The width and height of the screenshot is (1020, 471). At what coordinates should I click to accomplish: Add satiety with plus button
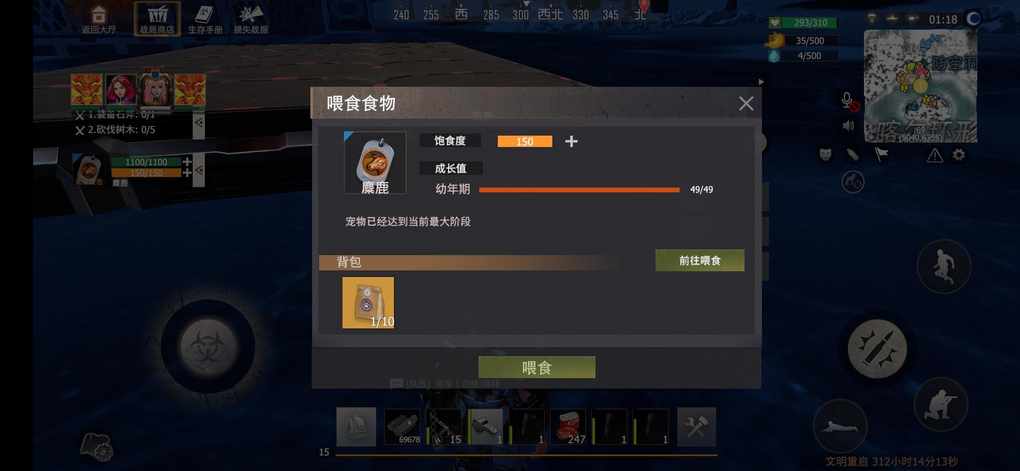click(x=571, y=141)
